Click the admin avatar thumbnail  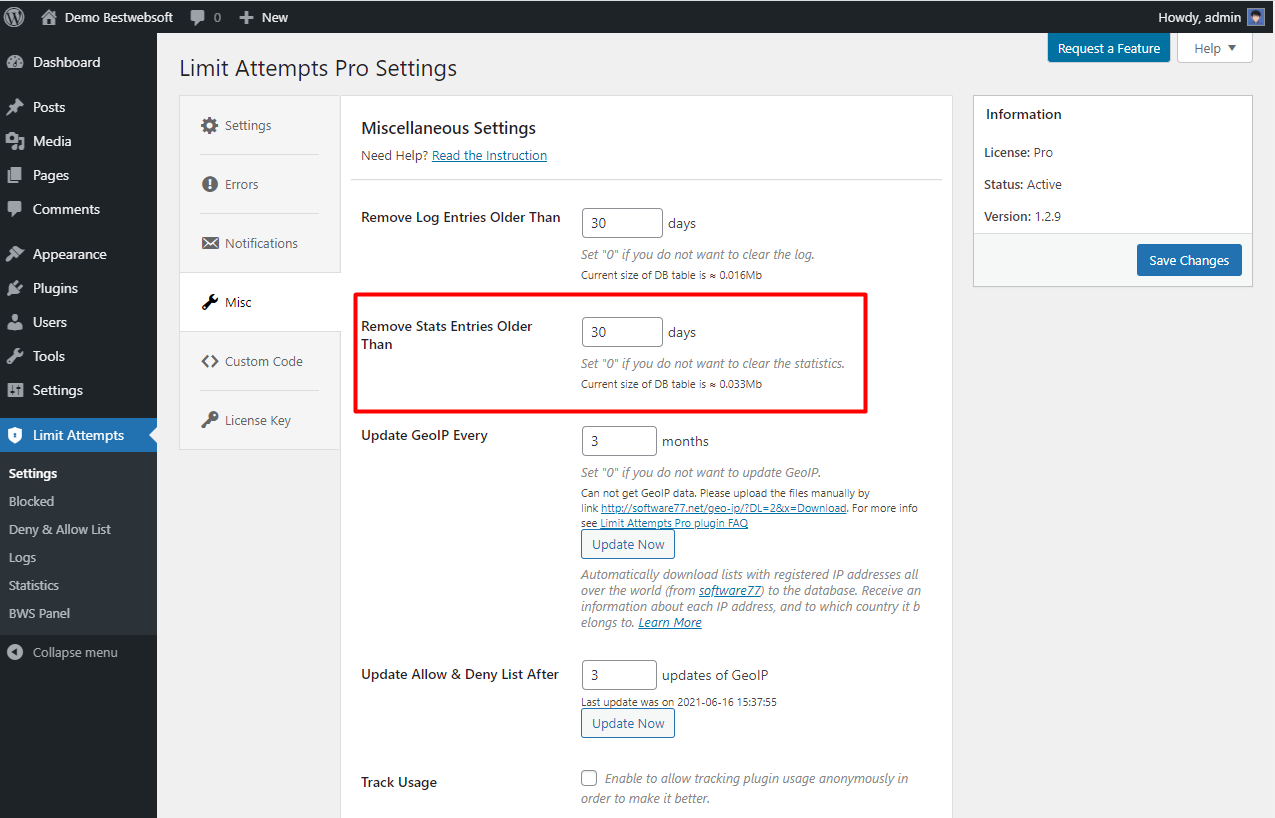pyautogui.click(x=1256, y=17)
